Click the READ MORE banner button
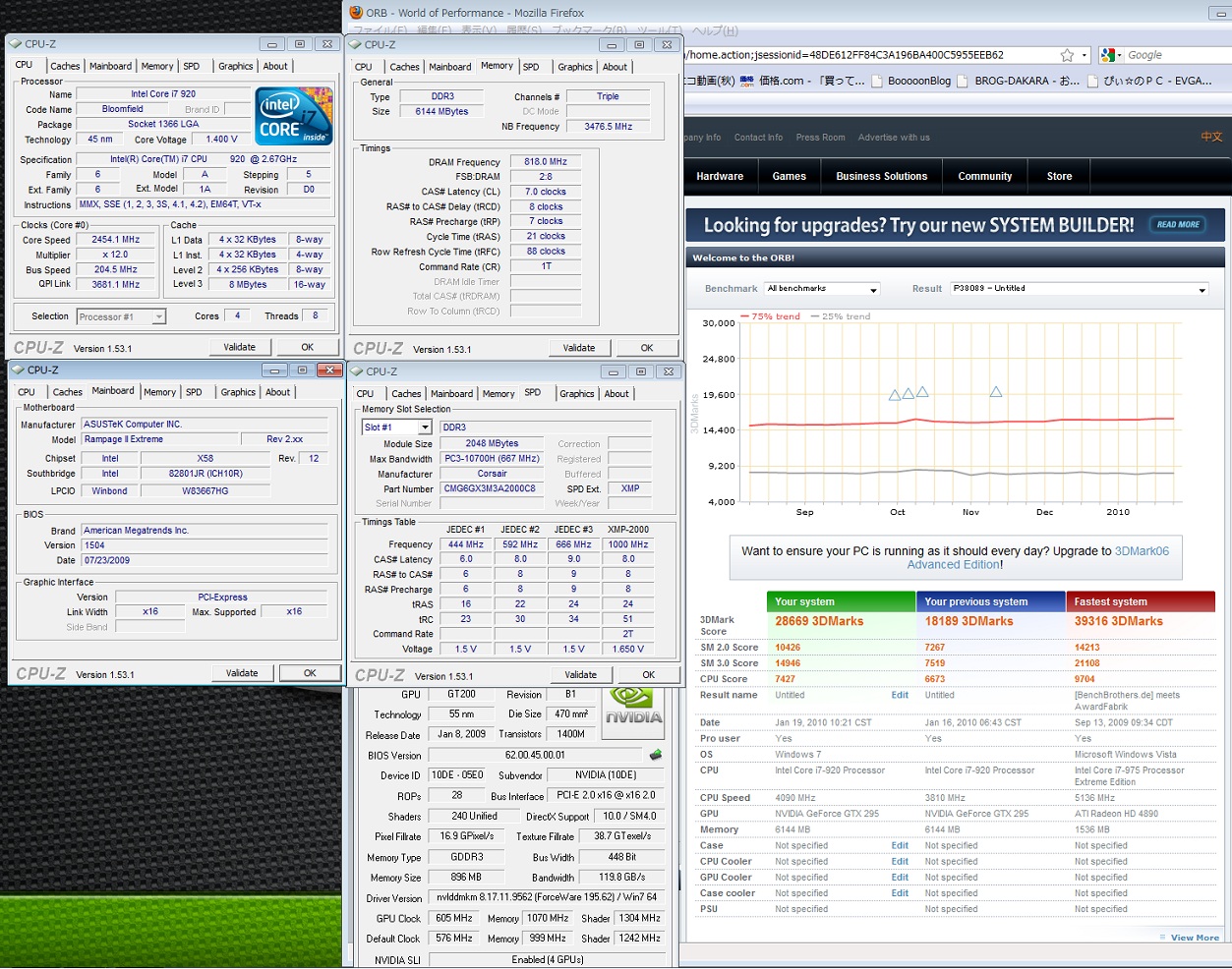 (x=1178, y=225)
